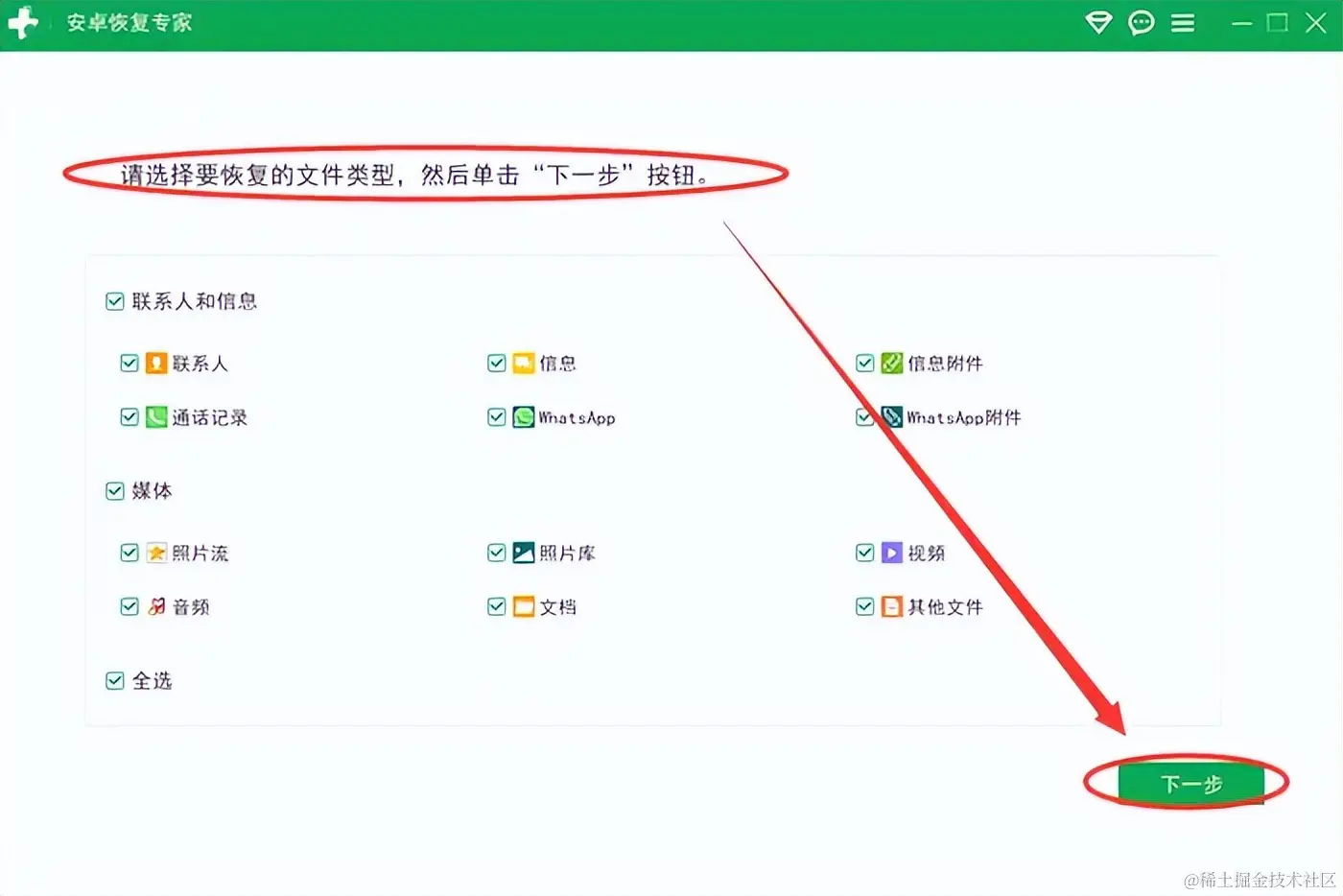Viewport: 1343px width, 896px height.
Task: Toggle the 媒体 group checkbox
Action: coord(115,491)
